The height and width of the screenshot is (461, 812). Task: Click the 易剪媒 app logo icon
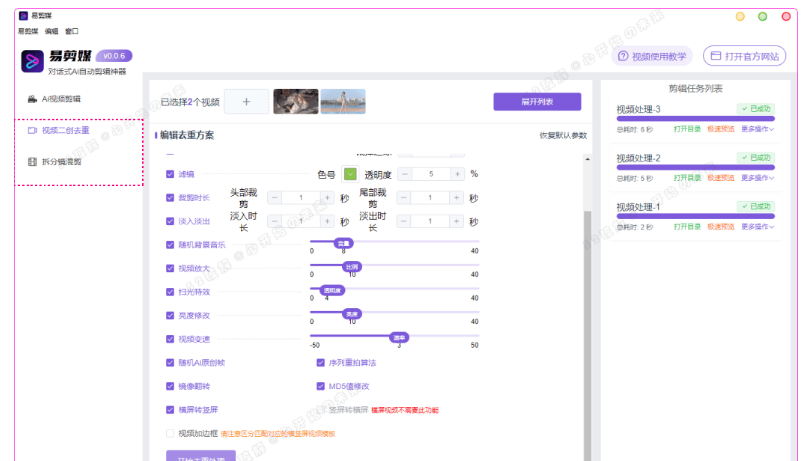point(32,61)
